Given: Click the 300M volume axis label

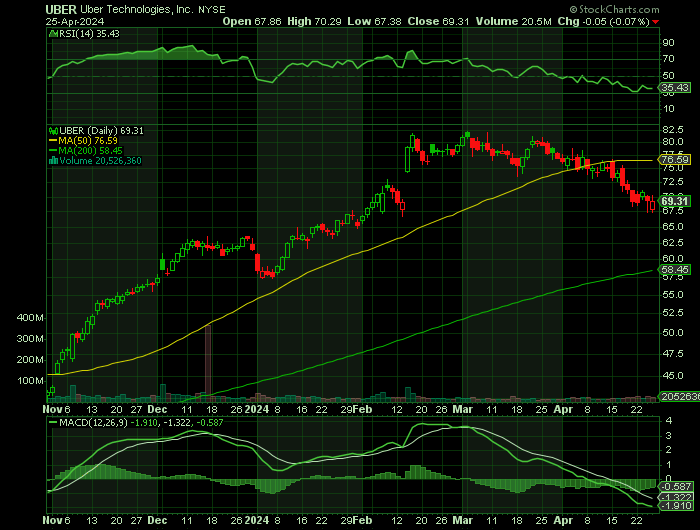Looking at the screenshot, I should (30, 339).
